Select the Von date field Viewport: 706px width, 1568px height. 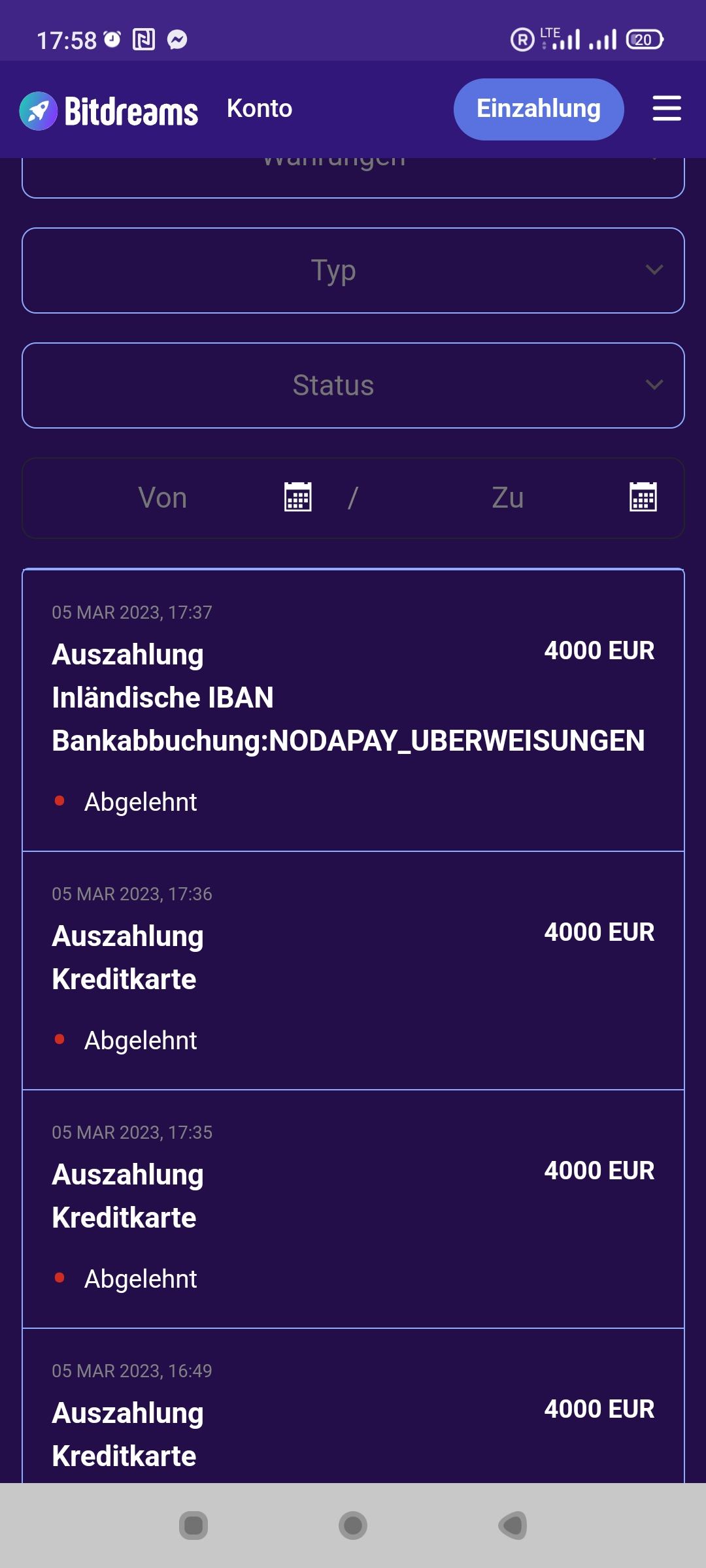click(x=186, y=498)
